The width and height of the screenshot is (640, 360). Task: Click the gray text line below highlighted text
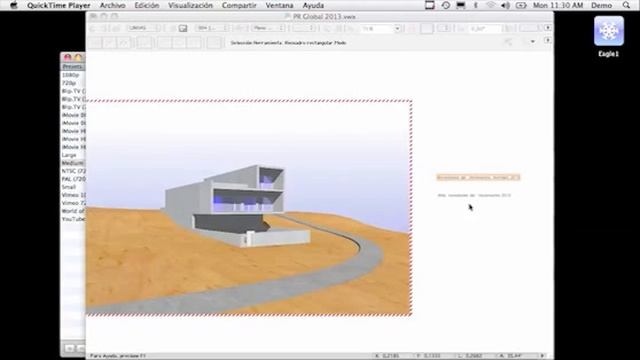474,195
